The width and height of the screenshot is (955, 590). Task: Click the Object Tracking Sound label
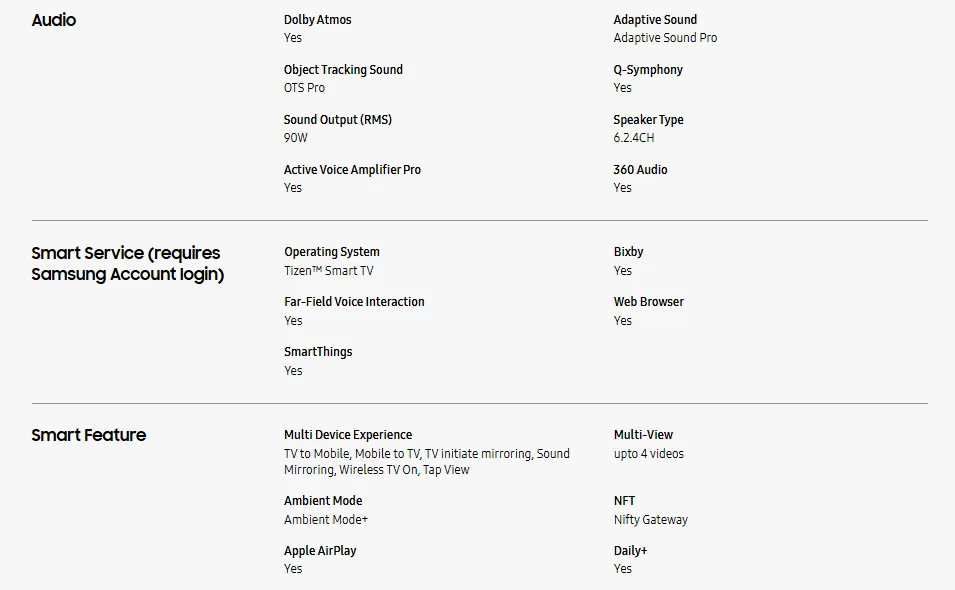click(343, 69)
